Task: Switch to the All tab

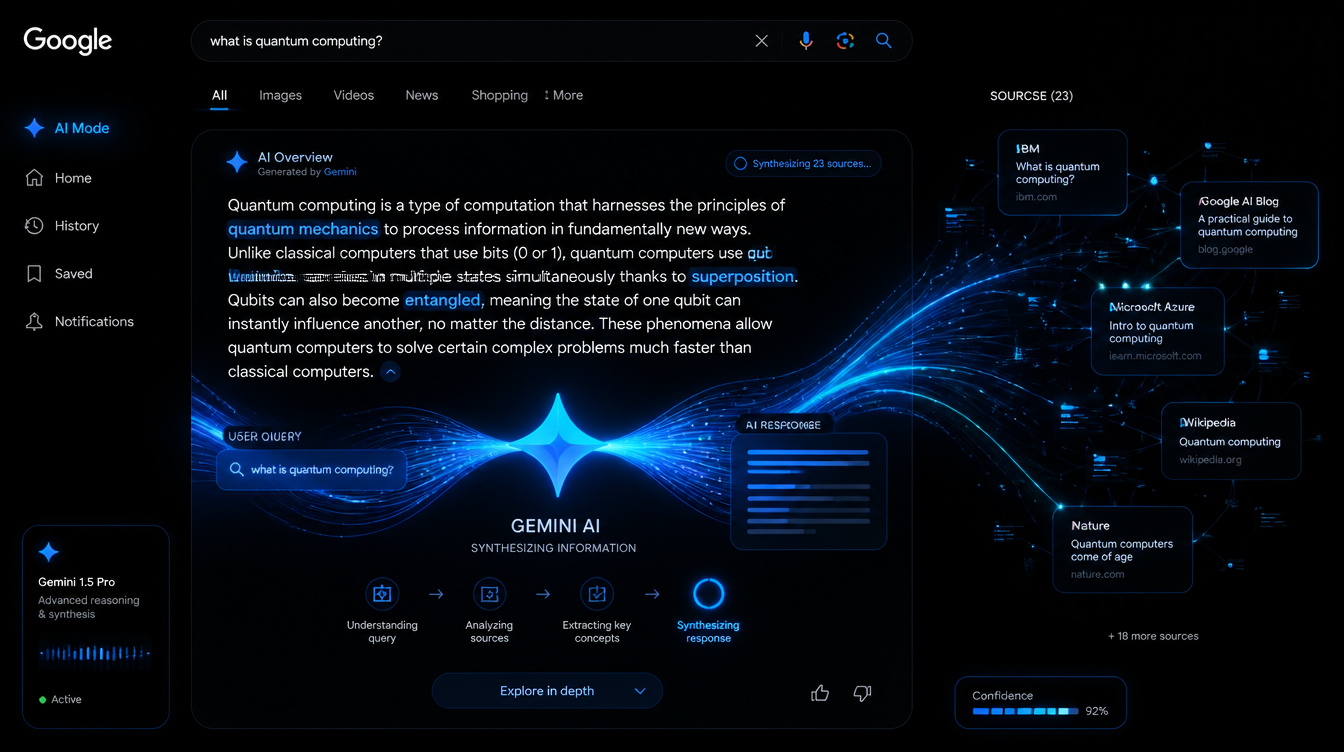Action: point(219,96)
